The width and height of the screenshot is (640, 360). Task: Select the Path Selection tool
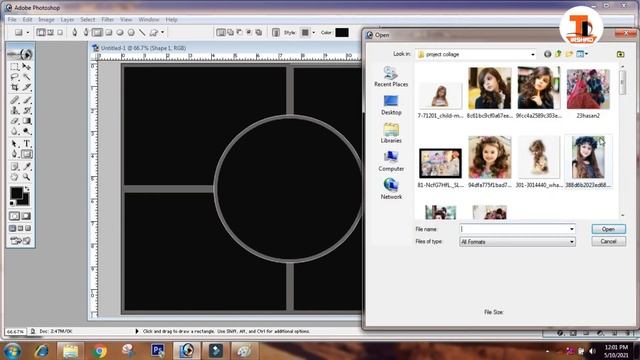pos(14,144)
